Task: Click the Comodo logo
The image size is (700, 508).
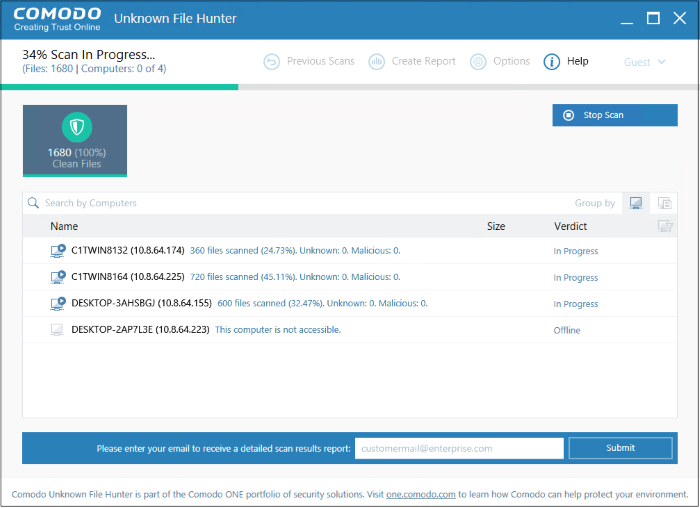Action: pos(57,20)
